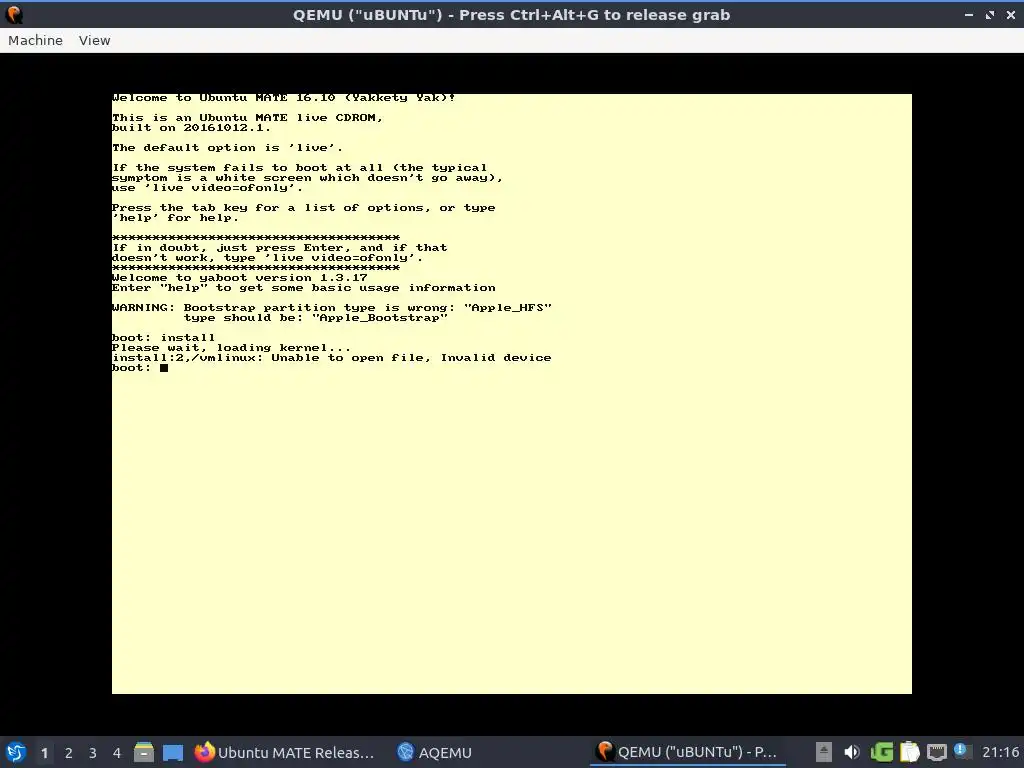Viewport: 1024px width, 768px height.
Task: Switch to the AQEMU taskbar window
Action: click(x=435, y=752)
